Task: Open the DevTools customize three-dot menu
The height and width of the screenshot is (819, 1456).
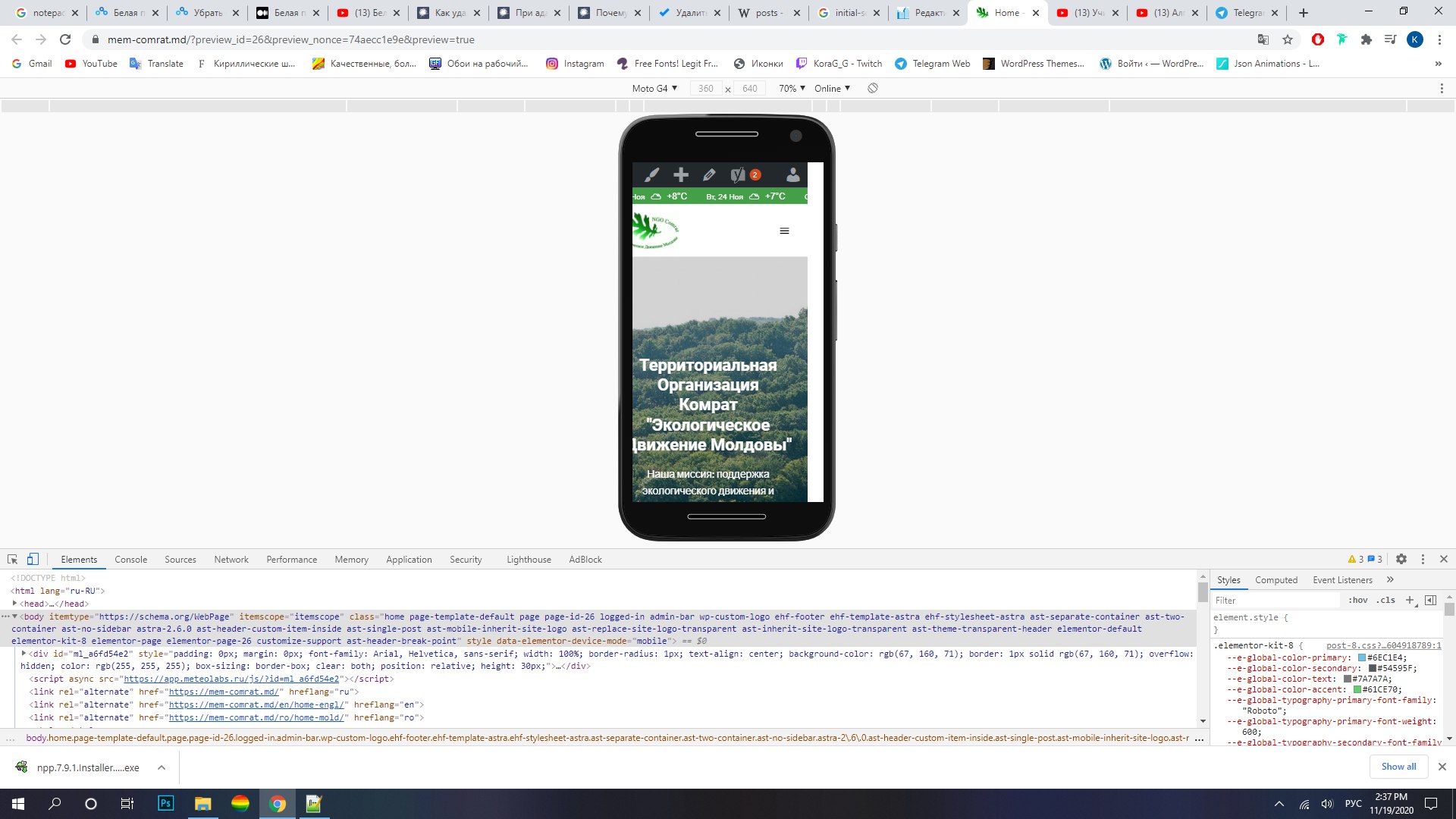Action: click(1423, 560)
